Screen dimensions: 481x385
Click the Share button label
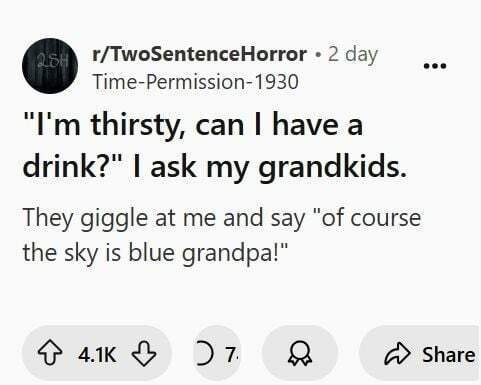[x=449, y=354]
